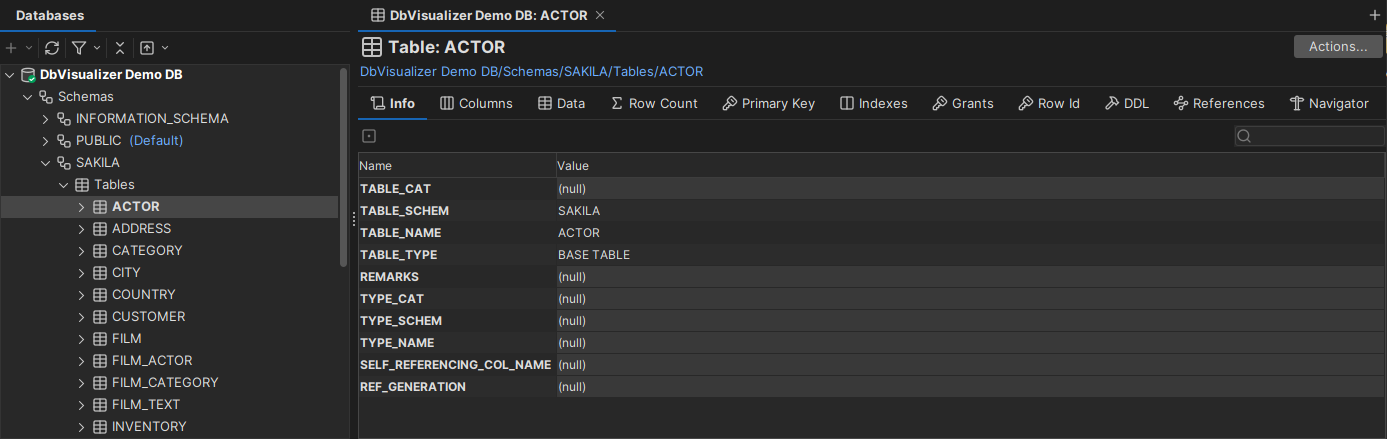Collapse the SAKILA schema node
1387x439 pixels.
pyautogui.click(x=46, y=163)
